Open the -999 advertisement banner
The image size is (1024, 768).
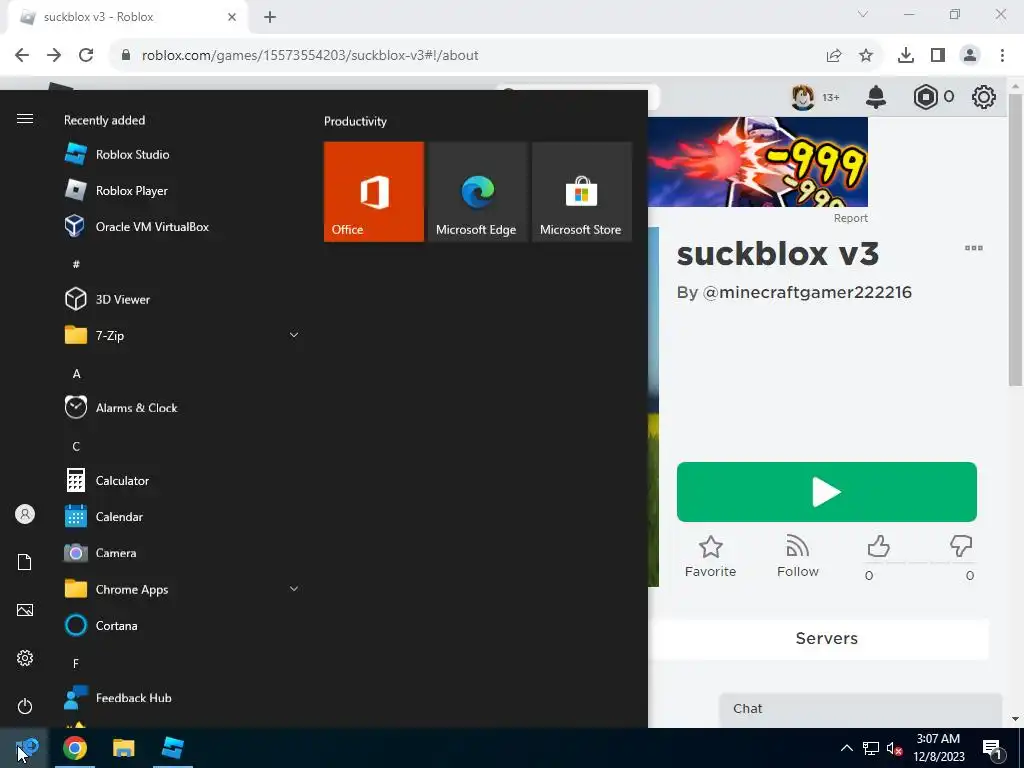(758, 162)
